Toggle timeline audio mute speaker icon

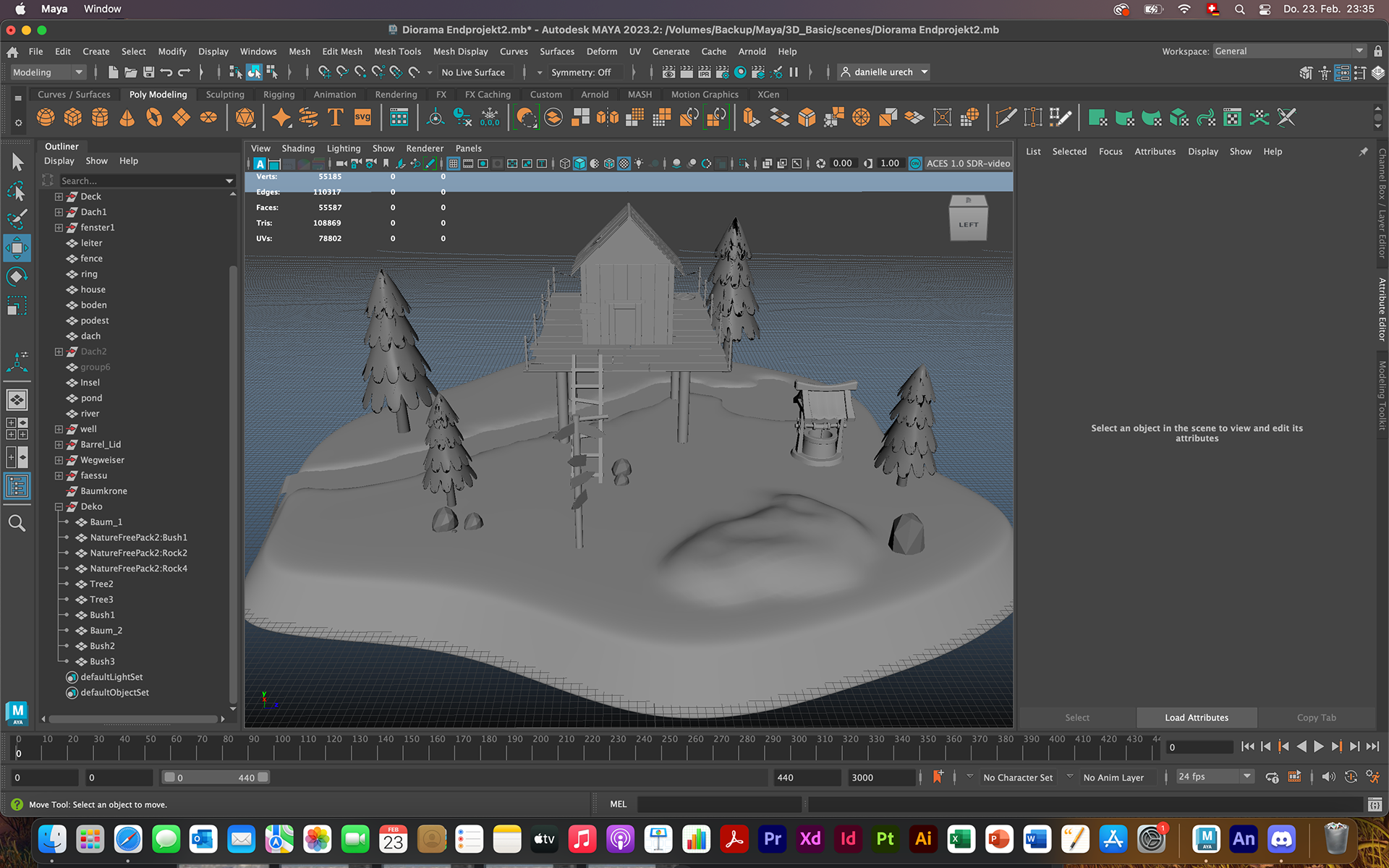coord(1328,777)
